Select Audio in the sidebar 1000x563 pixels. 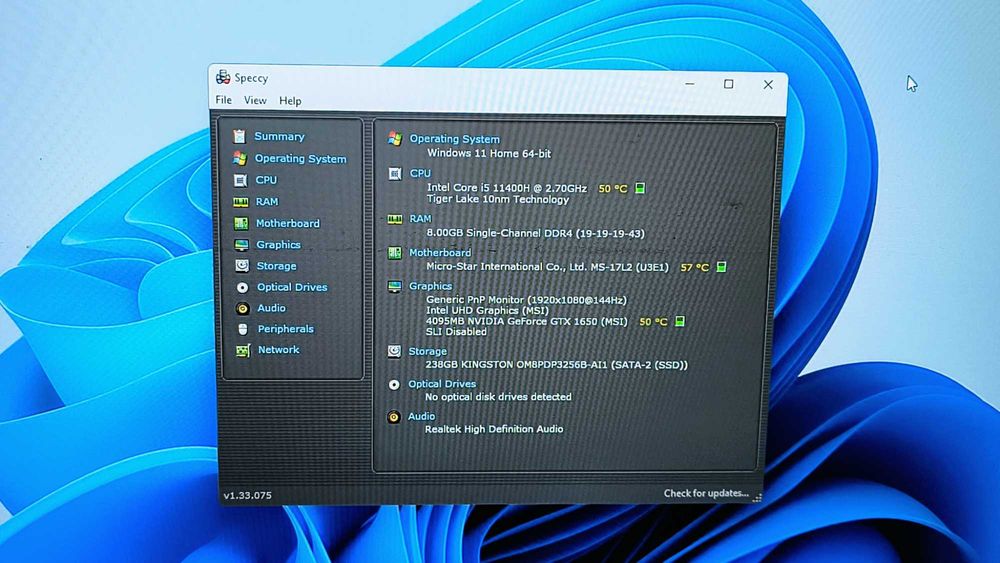(x=271, y=309)
